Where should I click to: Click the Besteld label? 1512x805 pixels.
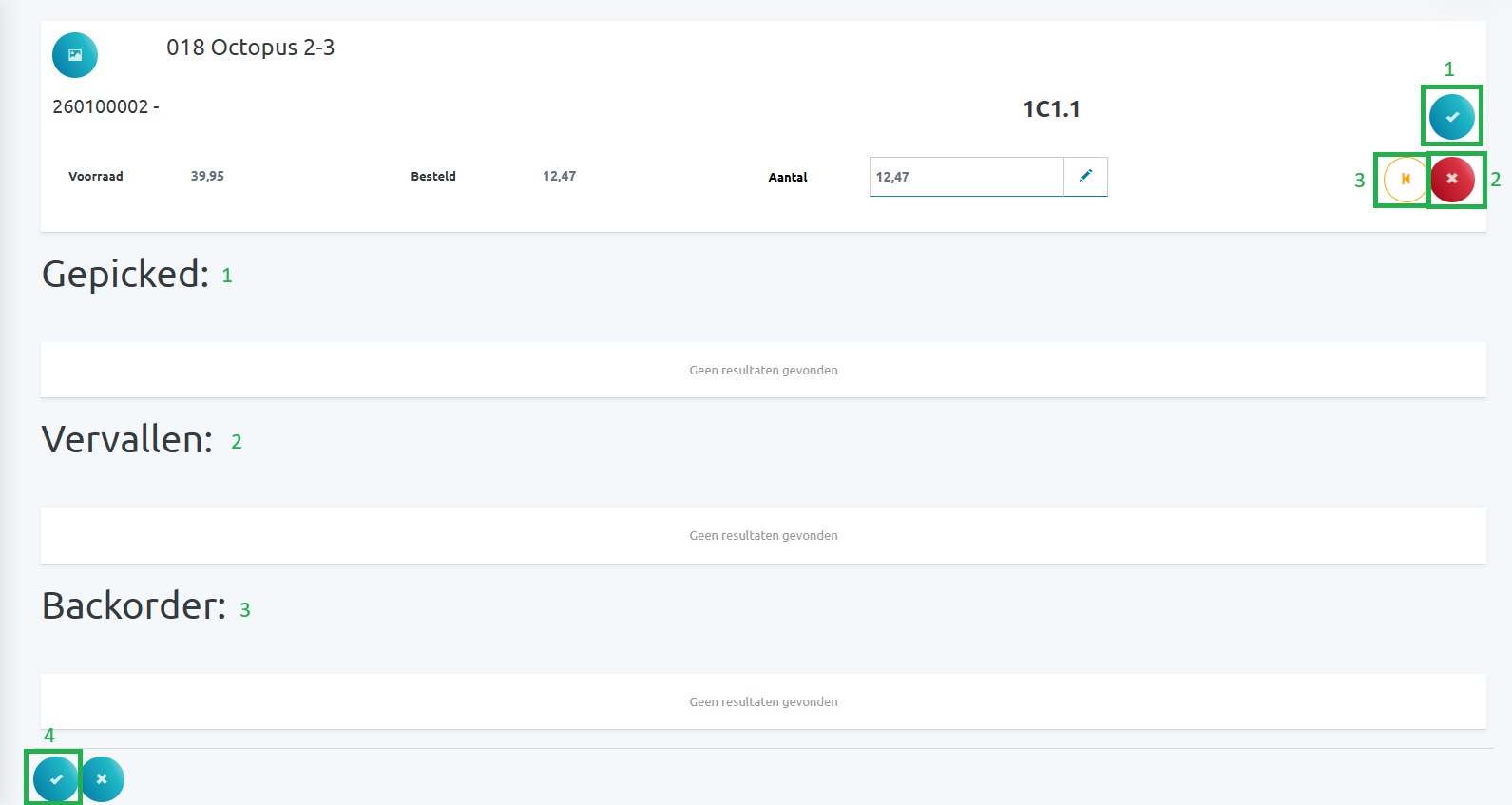(x=433, y=176)
